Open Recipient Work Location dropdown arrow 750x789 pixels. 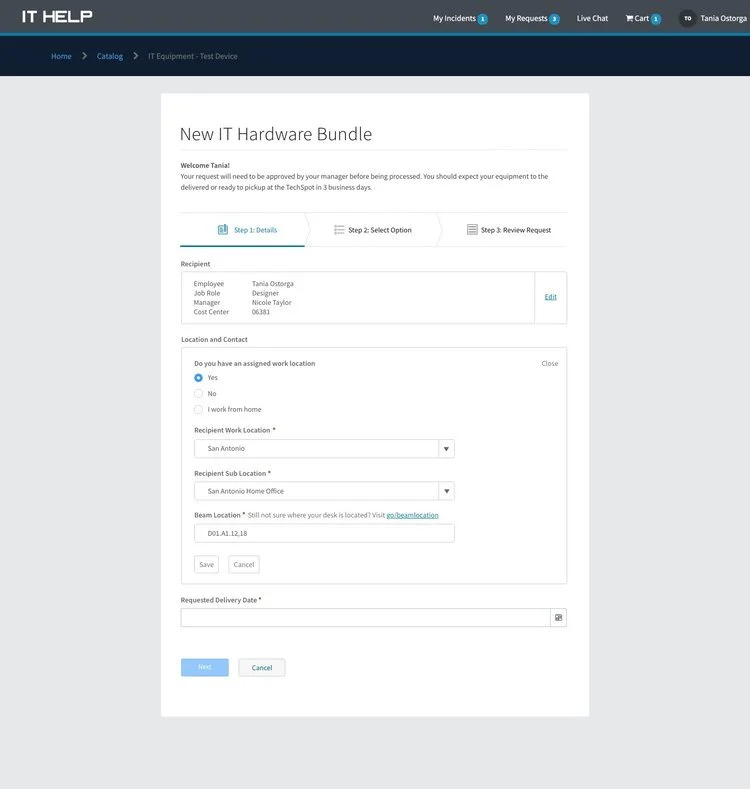point(446,448)
